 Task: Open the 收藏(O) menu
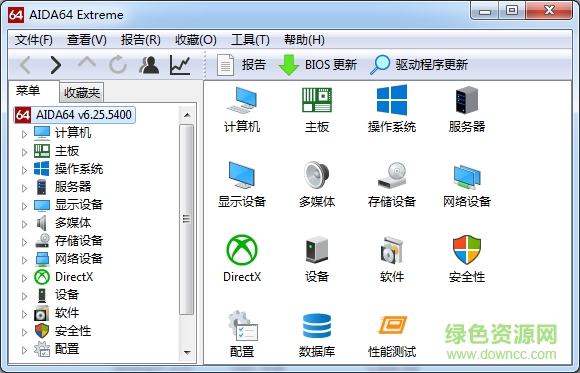pos(196,40)
